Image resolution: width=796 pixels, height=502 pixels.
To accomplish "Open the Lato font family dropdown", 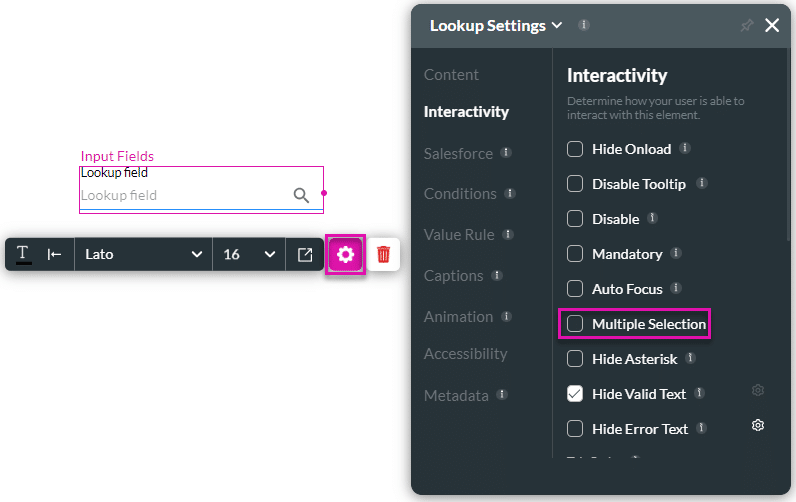I will coord(144,254).
